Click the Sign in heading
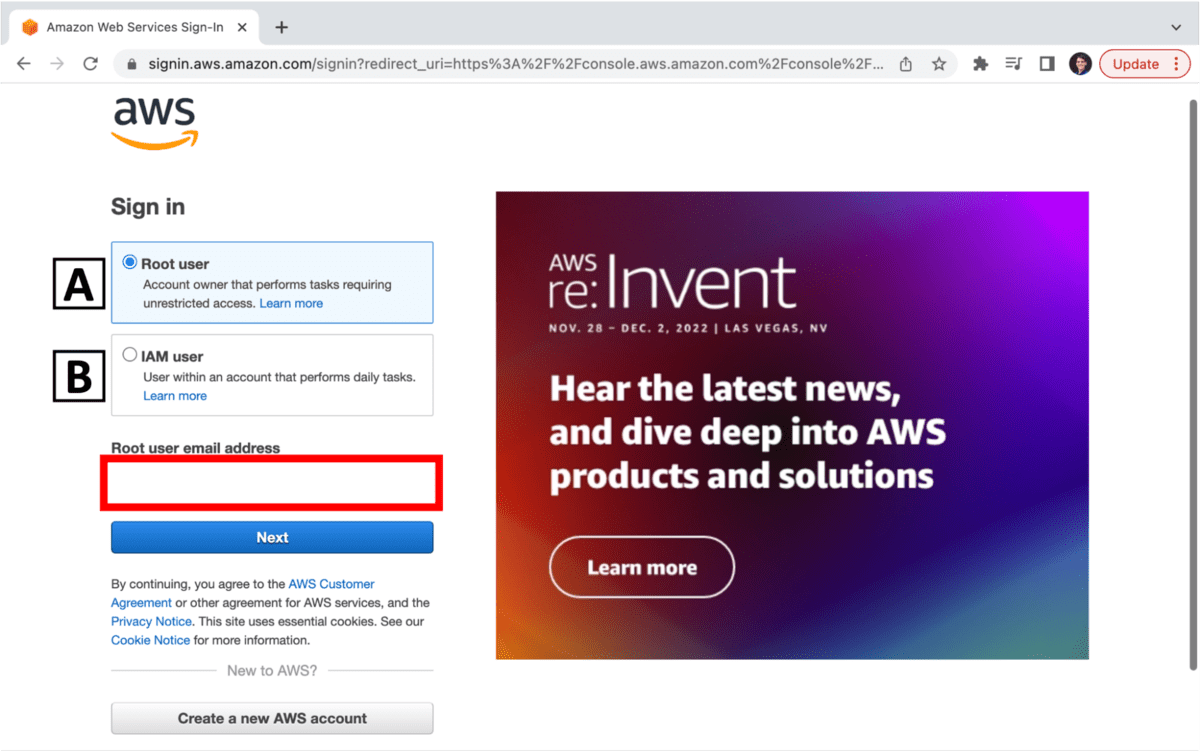 coord(148,207)
